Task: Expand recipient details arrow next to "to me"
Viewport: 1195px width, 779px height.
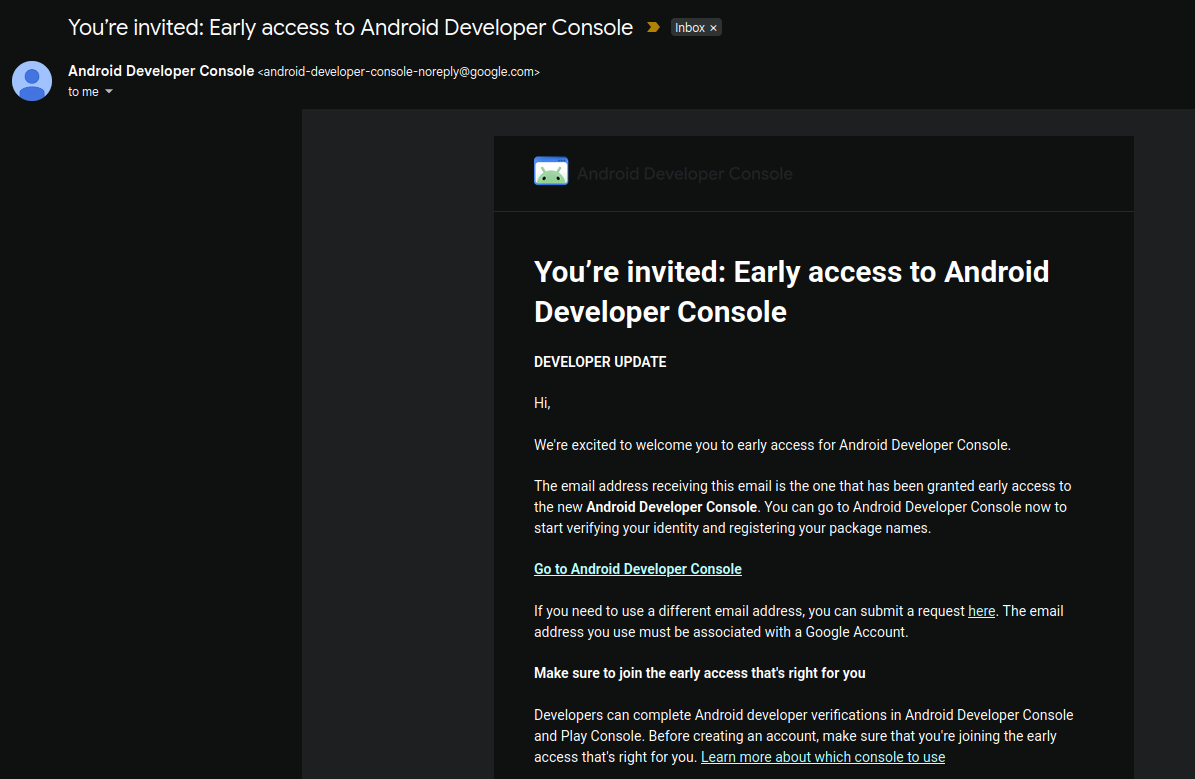Action: [109, 92]
